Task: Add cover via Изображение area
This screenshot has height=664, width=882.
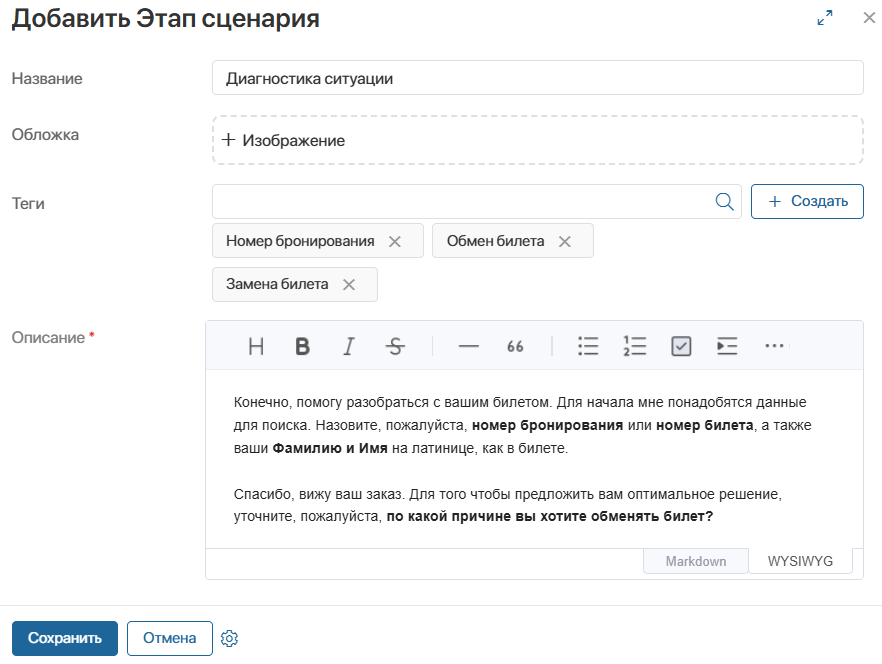Action: [x=538, y=140]
